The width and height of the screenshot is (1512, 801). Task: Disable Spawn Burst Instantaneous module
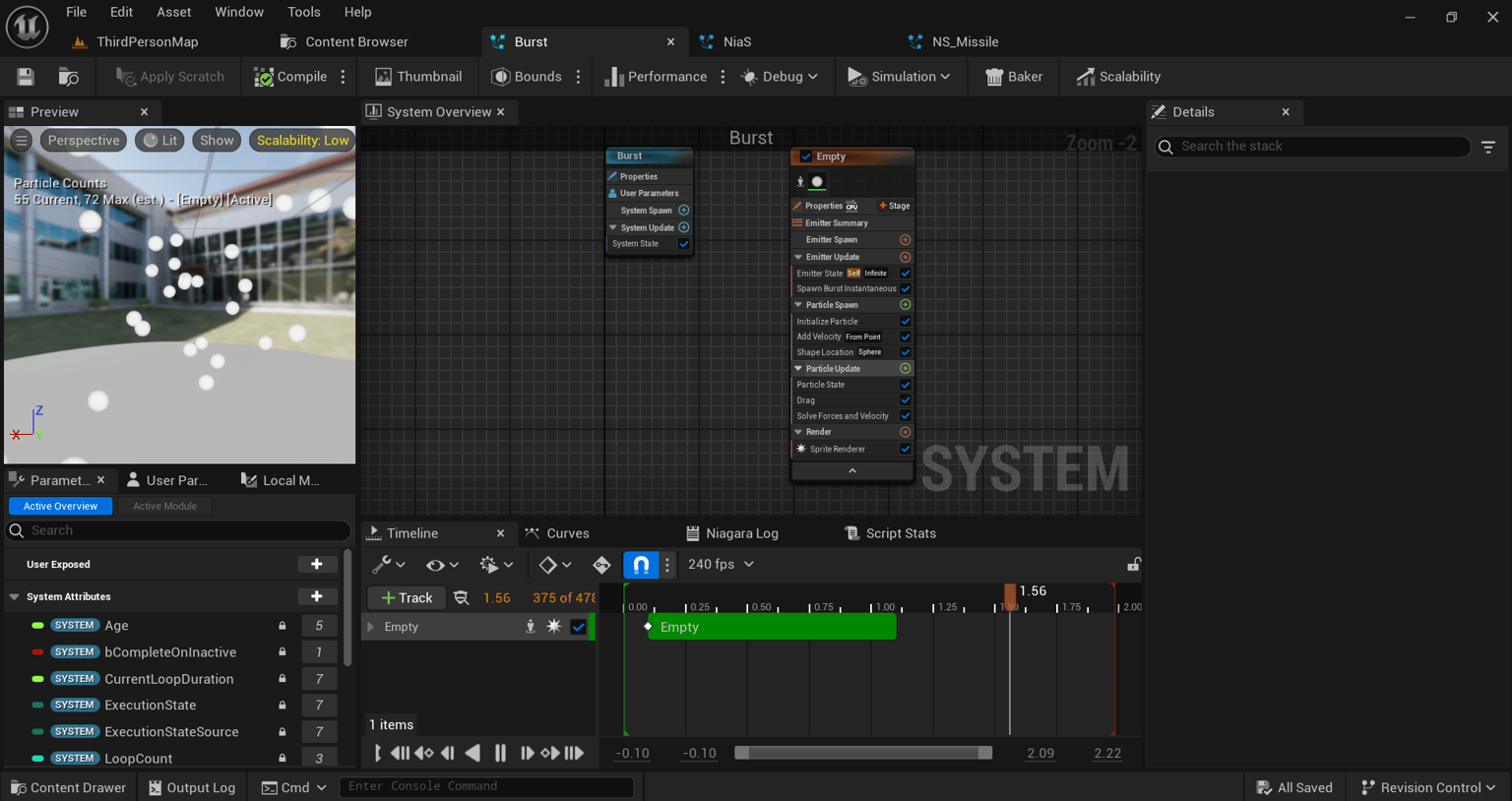(x=906, y=289)
